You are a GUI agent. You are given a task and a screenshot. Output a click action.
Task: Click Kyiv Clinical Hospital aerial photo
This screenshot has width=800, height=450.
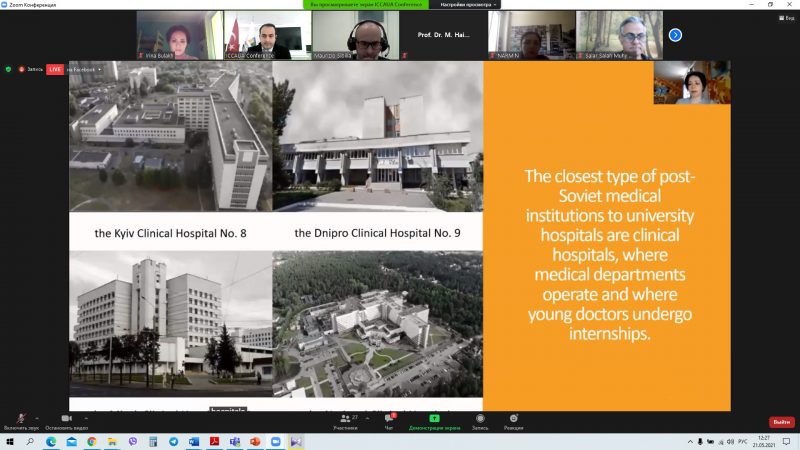point(170,136)
